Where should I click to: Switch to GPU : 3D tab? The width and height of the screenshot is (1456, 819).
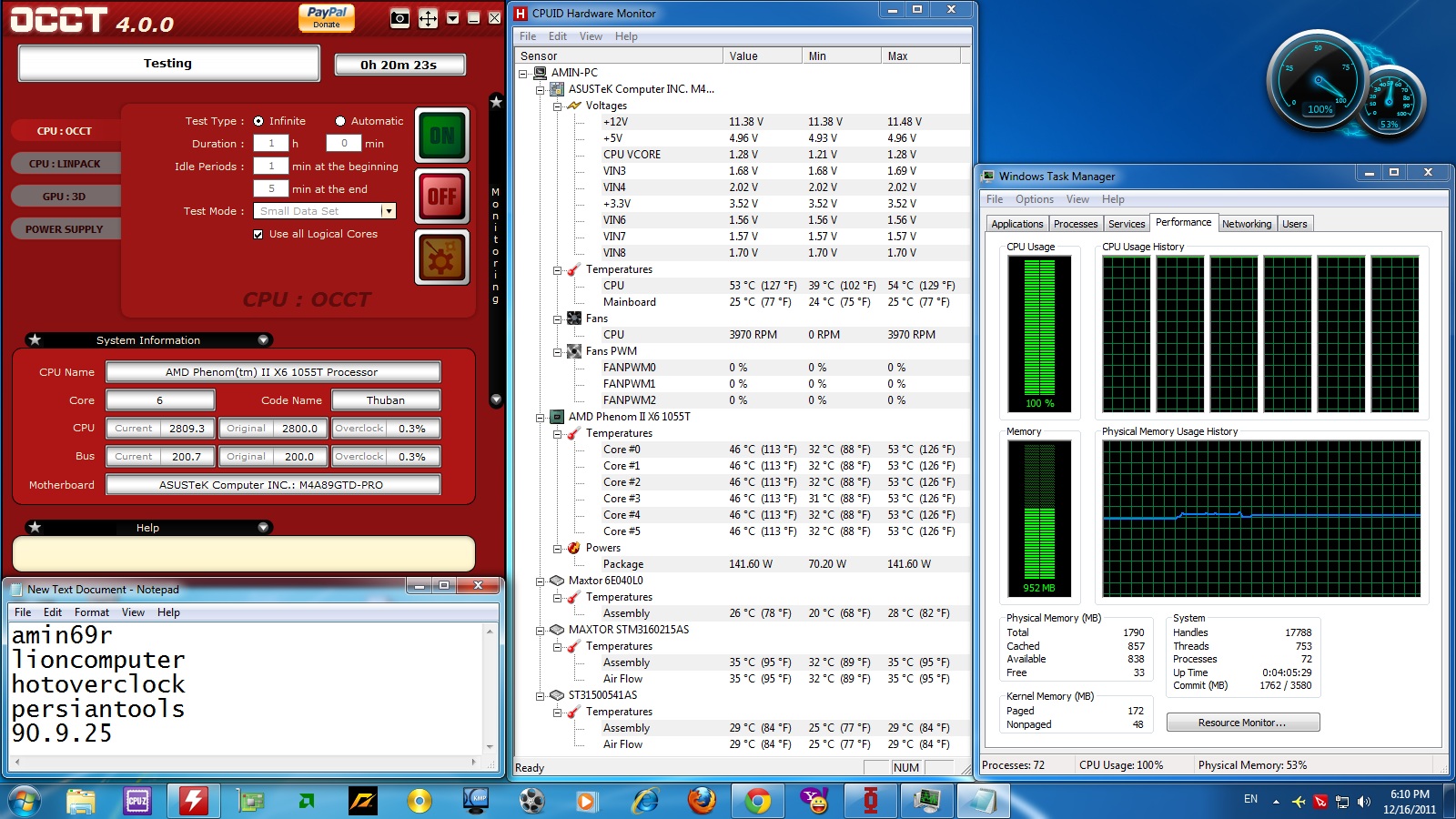(x=65, y=197)
